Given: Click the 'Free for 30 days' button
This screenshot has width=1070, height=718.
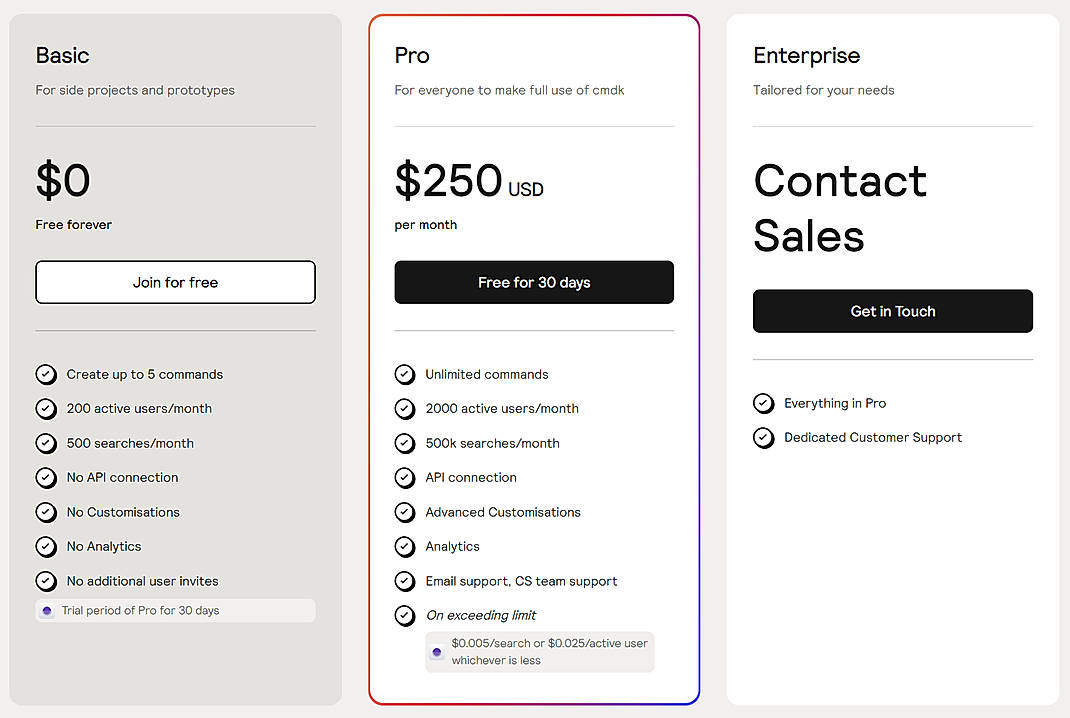Looking at the screenshot, I should (533, 282).
